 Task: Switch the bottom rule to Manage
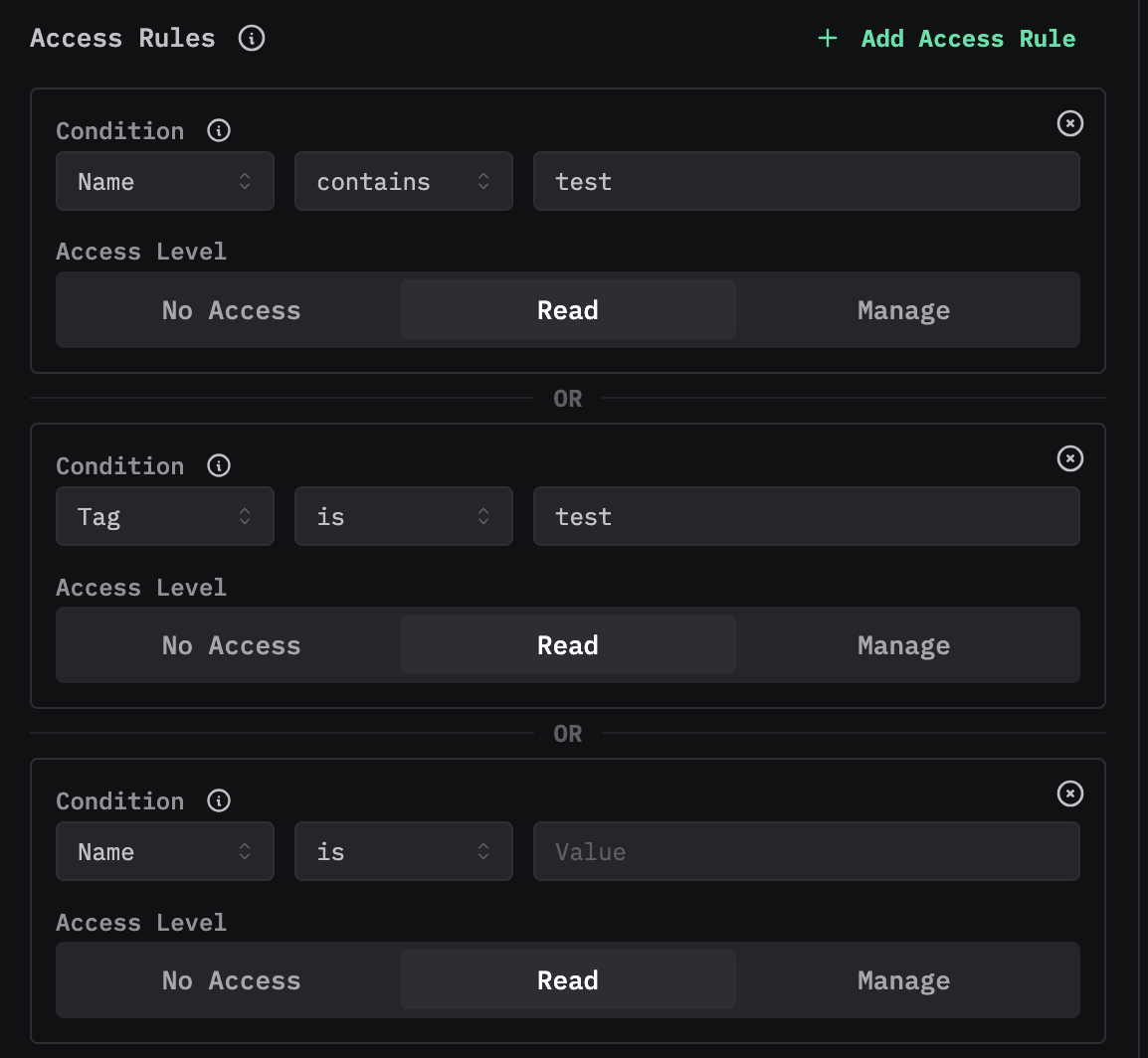pos(902,979)
